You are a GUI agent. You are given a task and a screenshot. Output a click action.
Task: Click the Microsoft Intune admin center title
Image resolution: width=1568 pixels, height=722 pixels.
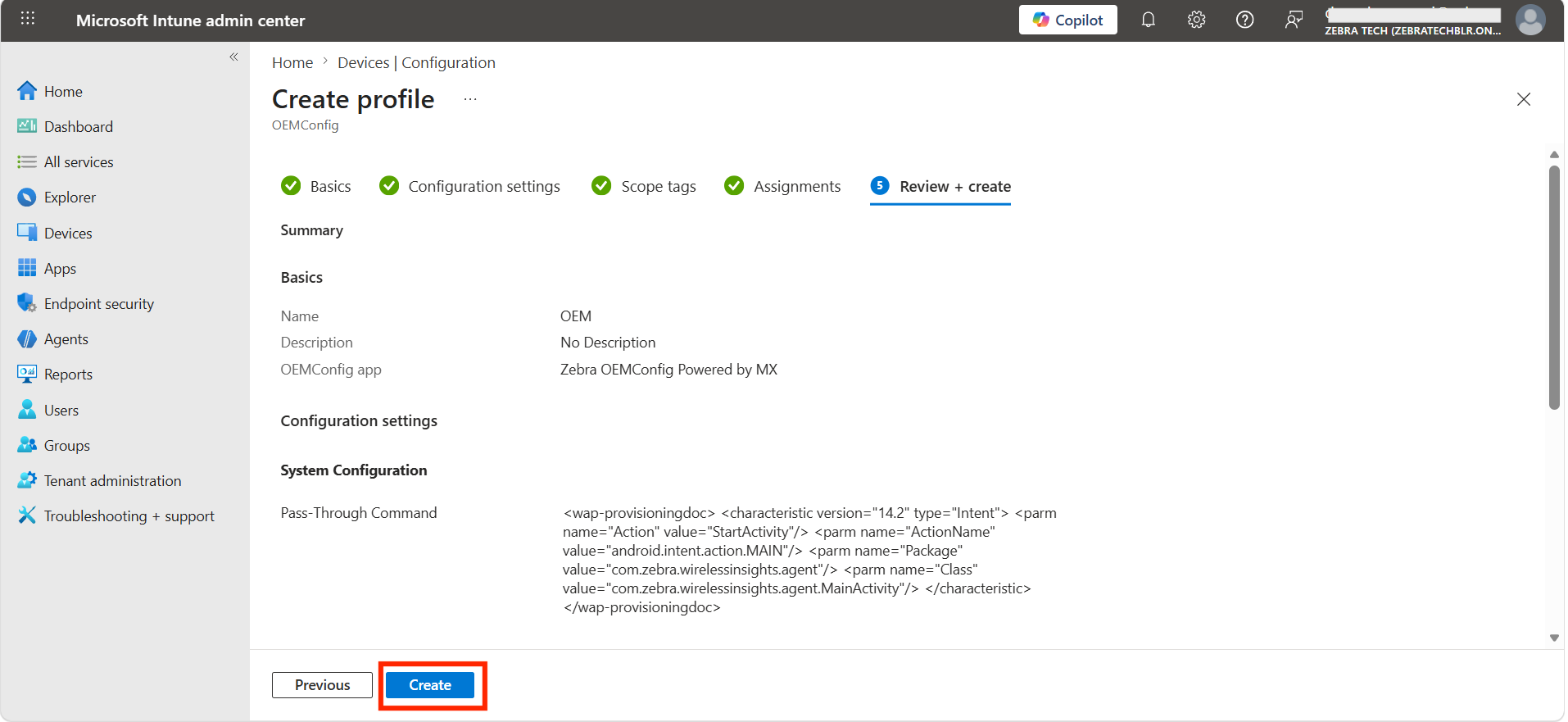[x=190, y=20]
